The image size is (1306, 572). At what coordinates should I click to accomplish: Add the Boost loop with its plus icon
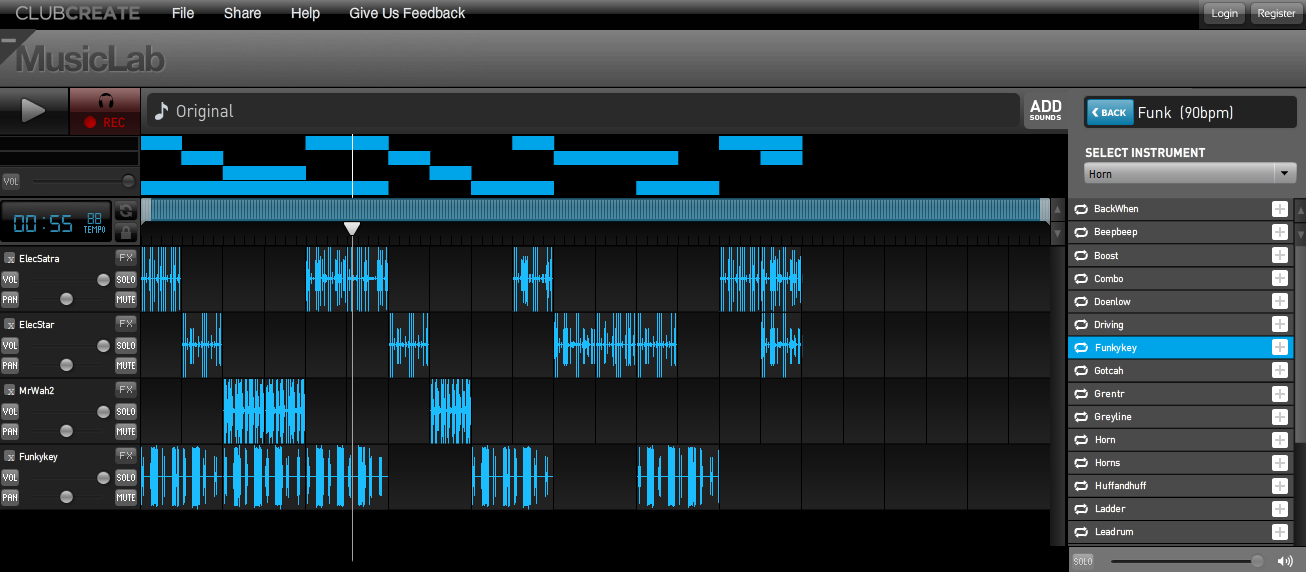point(1279,255)
